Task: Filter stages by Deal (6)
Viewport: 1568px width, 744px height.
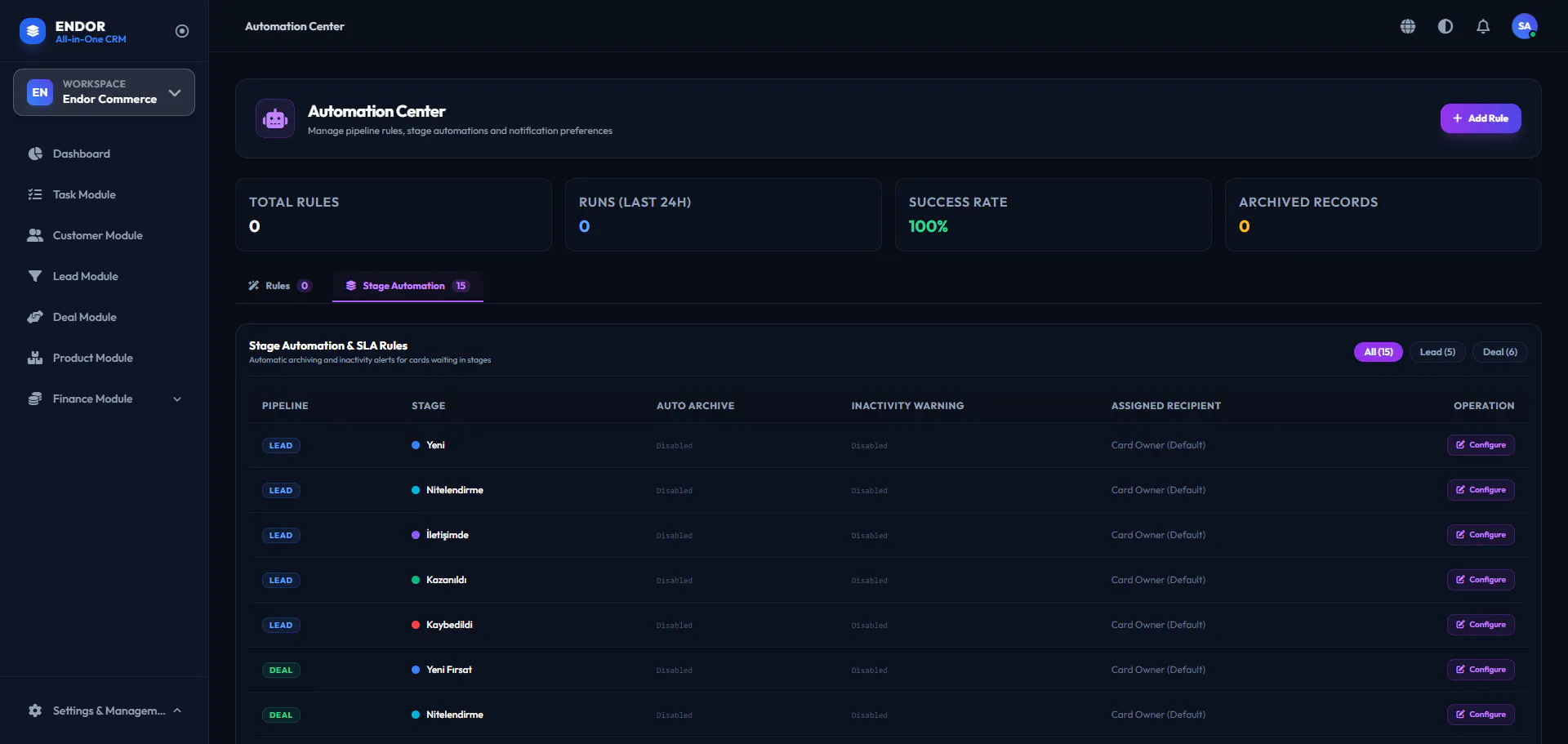Action: coord(1500,352)
